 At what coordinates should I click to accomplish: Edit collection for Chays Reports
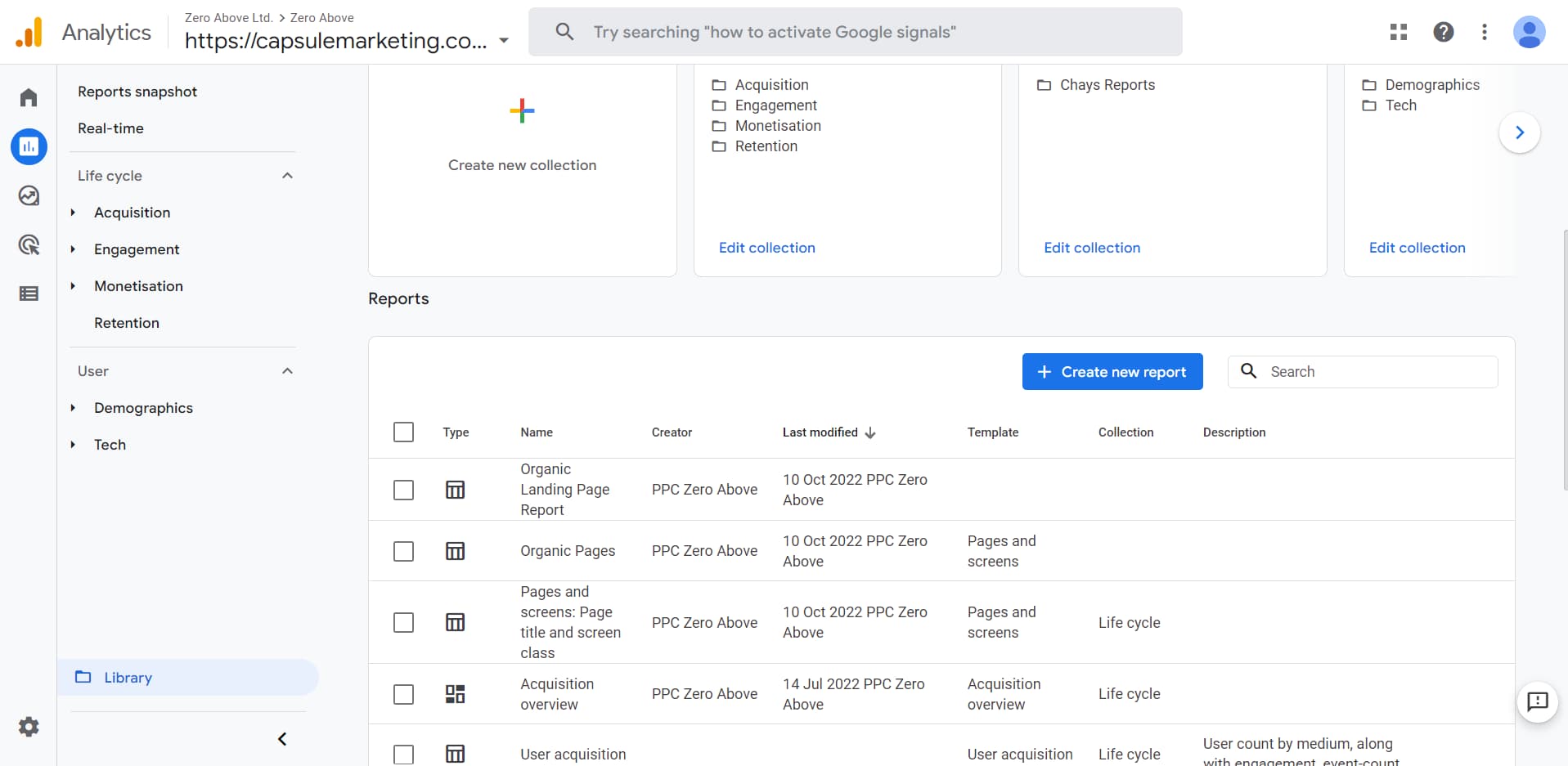1092,248
